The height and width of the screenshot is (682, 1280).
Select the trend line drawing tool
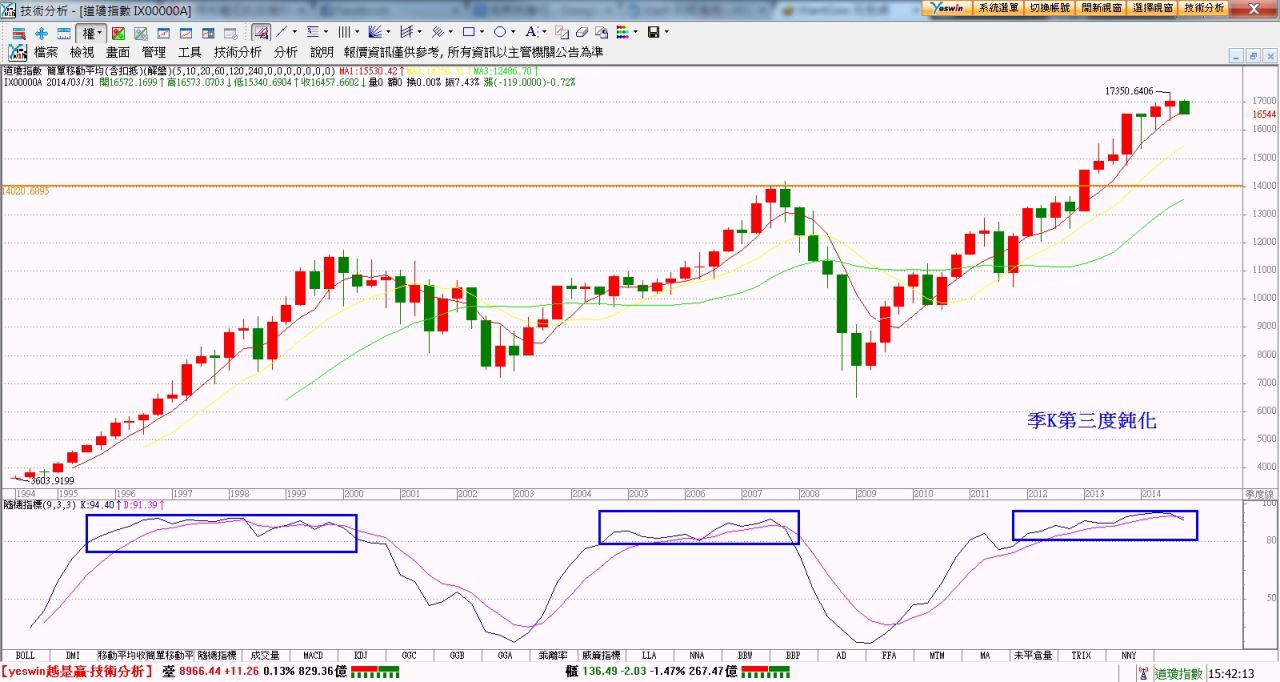[281, 33]
